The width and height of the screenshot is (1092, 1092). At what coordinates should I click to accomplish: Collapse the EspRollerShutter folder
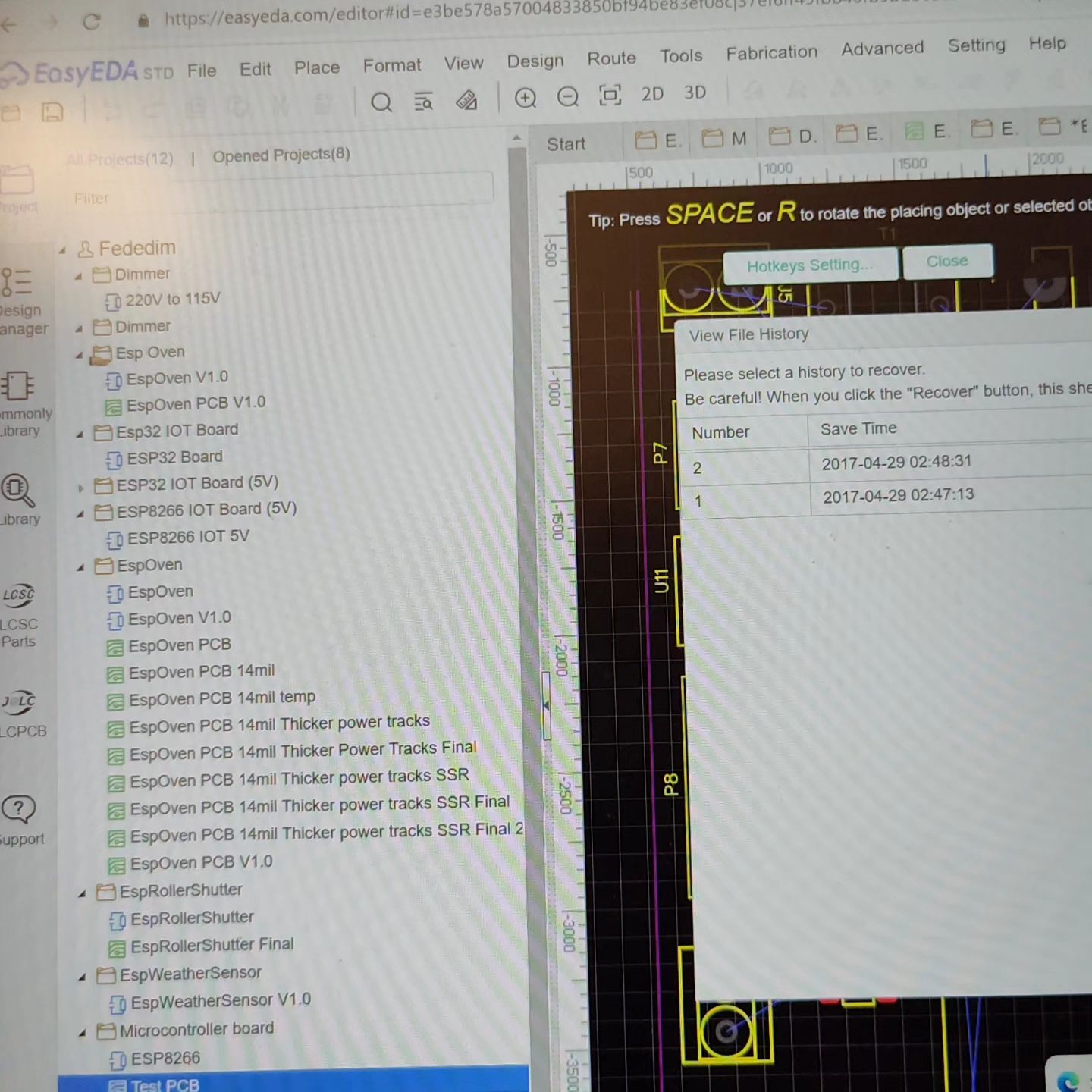click(x=82, y=894)
